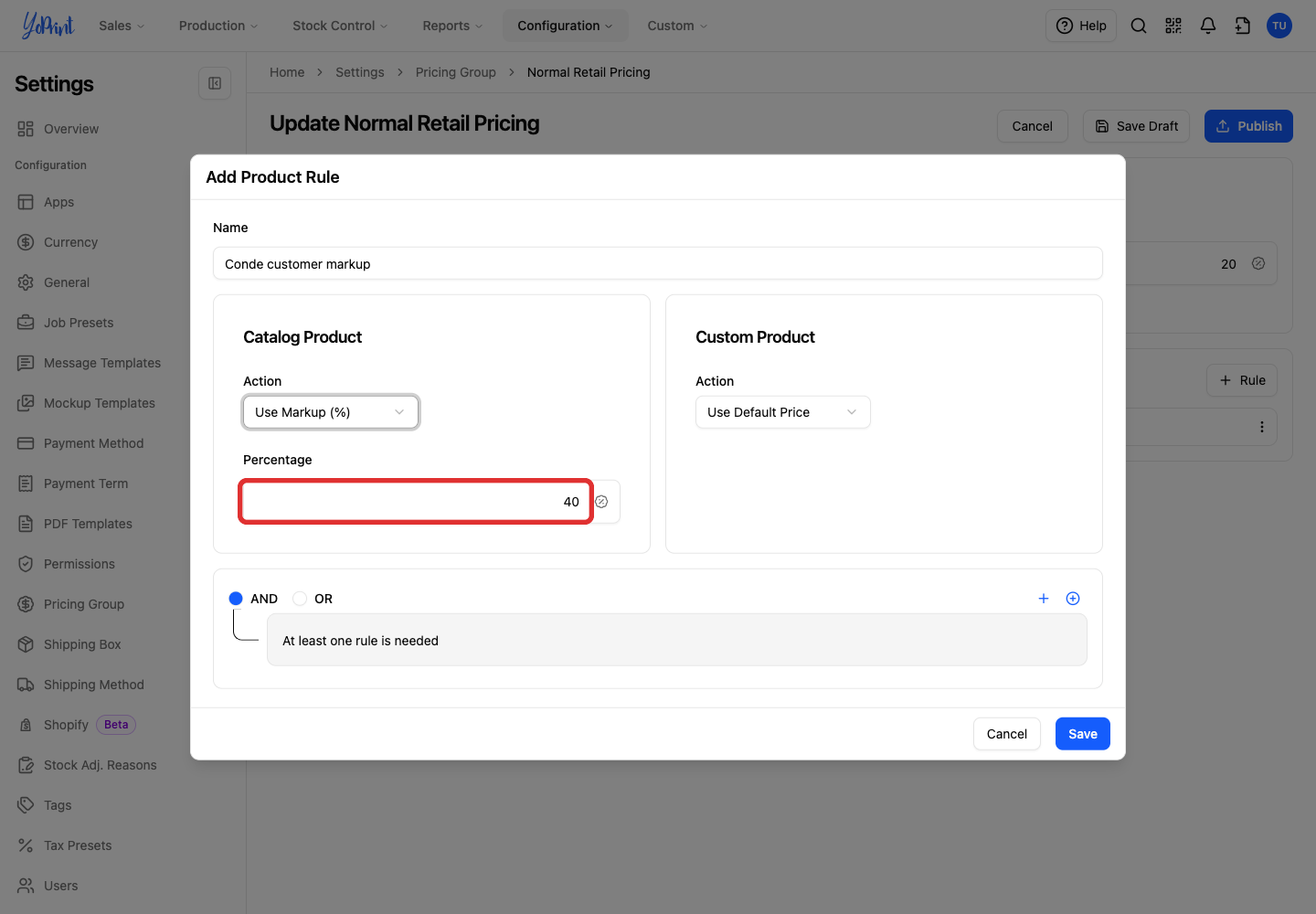Open the notifications bell

click(x=1208, y=26)
